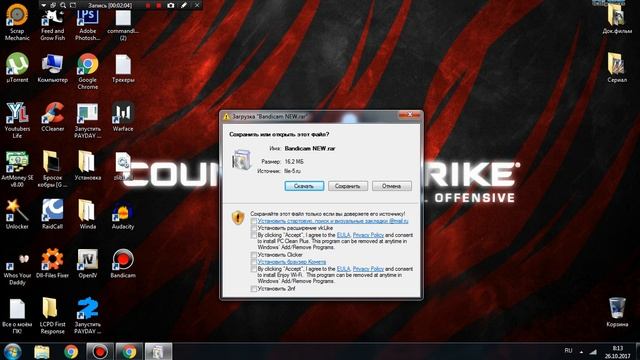Click the Скачать button
This screenshot has height=360, width=640.
[x=304, y=186]
